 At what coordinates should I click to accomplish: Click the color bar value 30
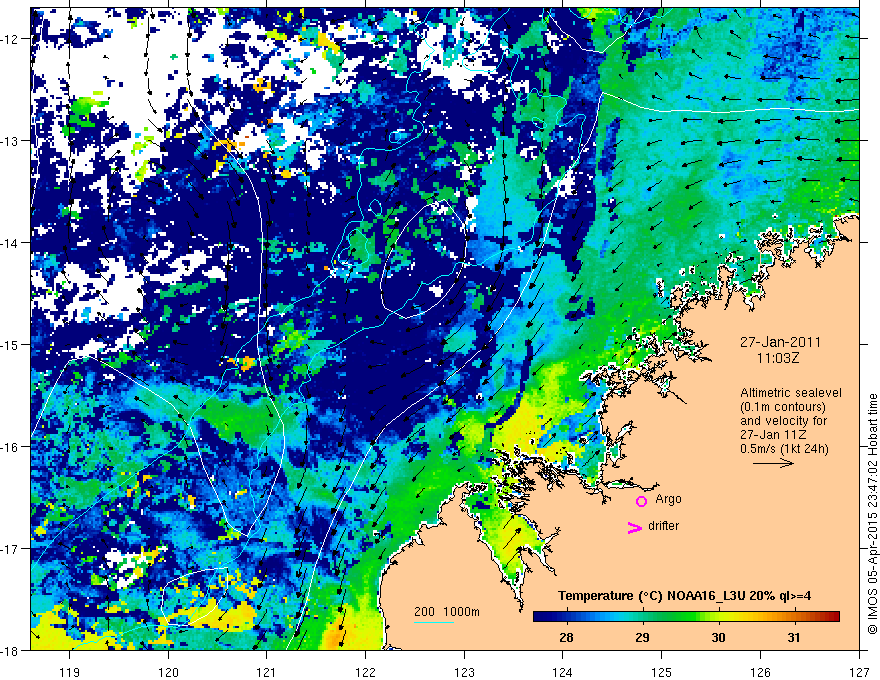coord(718,638)
